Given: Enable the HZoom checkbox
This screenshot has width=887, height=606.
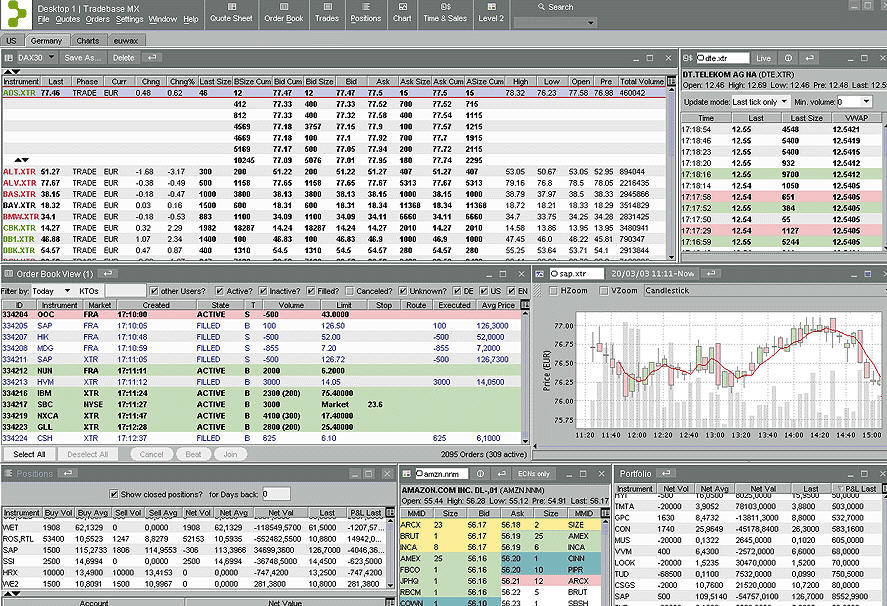Looking at the screenshot, I should point(554,291).
